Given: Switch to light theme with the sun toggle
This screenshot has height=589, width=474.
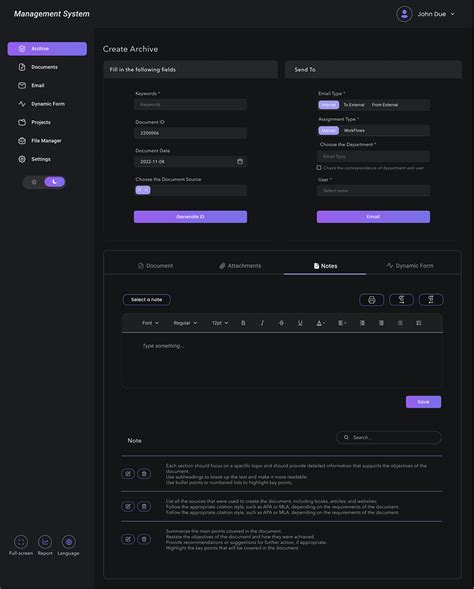Looking at the screenshot, I should click(x=34, y=182).
